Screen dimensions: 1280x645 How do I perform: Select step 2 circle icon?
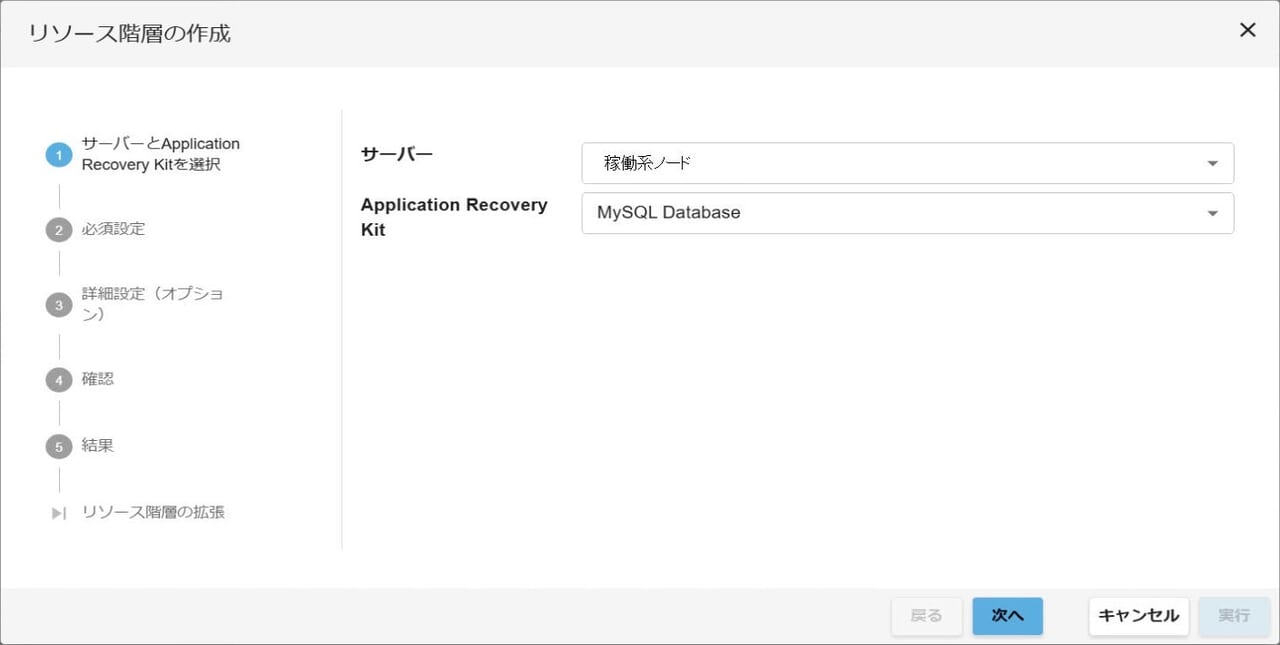tap(59, 230)
